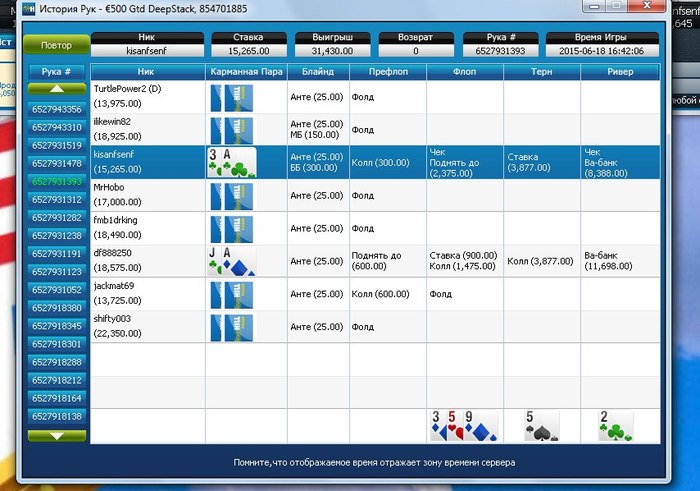Select hand 6527918345

click(57, 326)
